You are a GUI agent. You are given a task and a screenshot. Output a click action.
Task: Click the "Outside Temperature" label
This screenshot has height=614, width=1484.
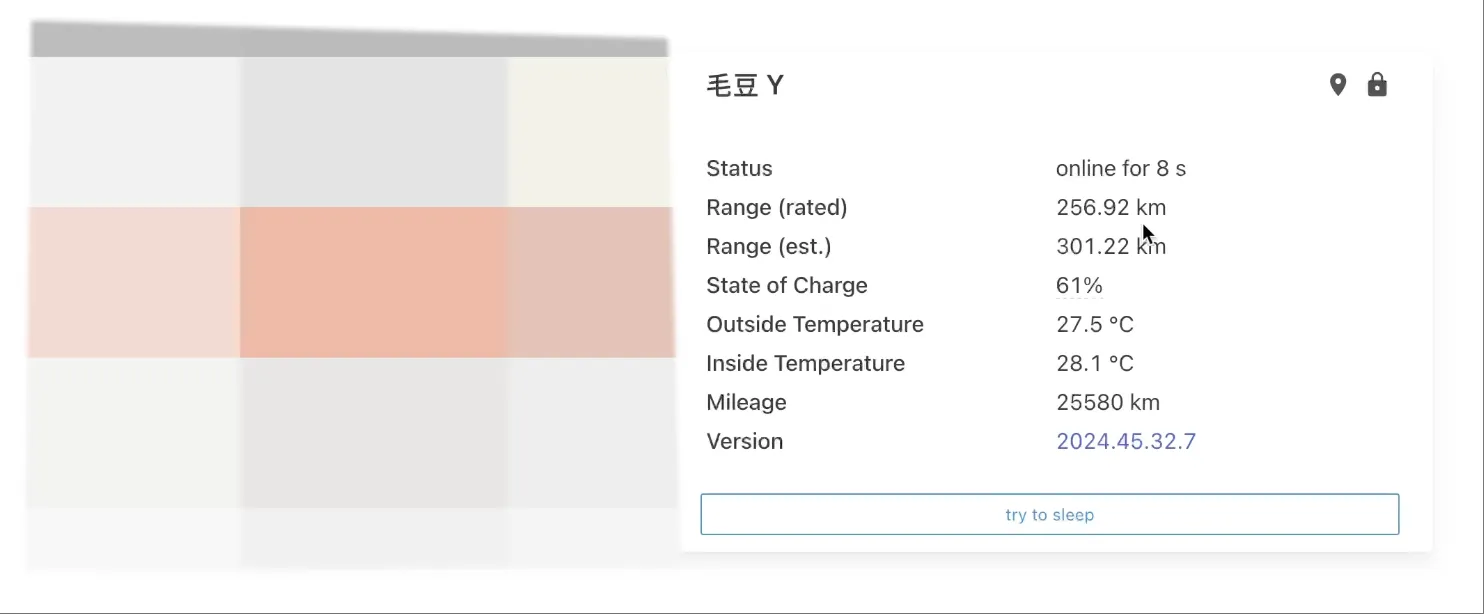(814, 324)
